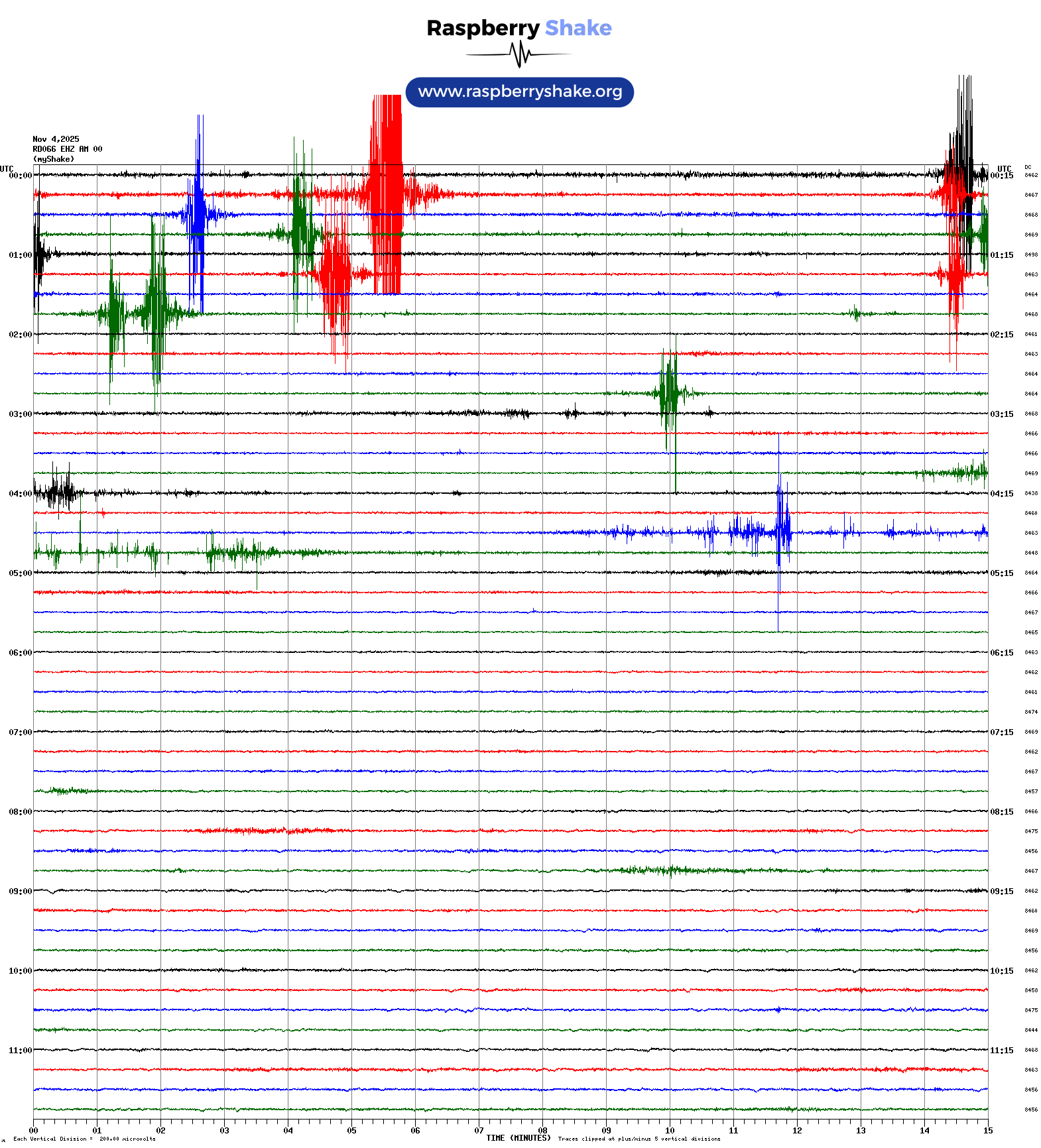
Task: Click minute marker 15 on bottom axis
Action: [987, 1131]
